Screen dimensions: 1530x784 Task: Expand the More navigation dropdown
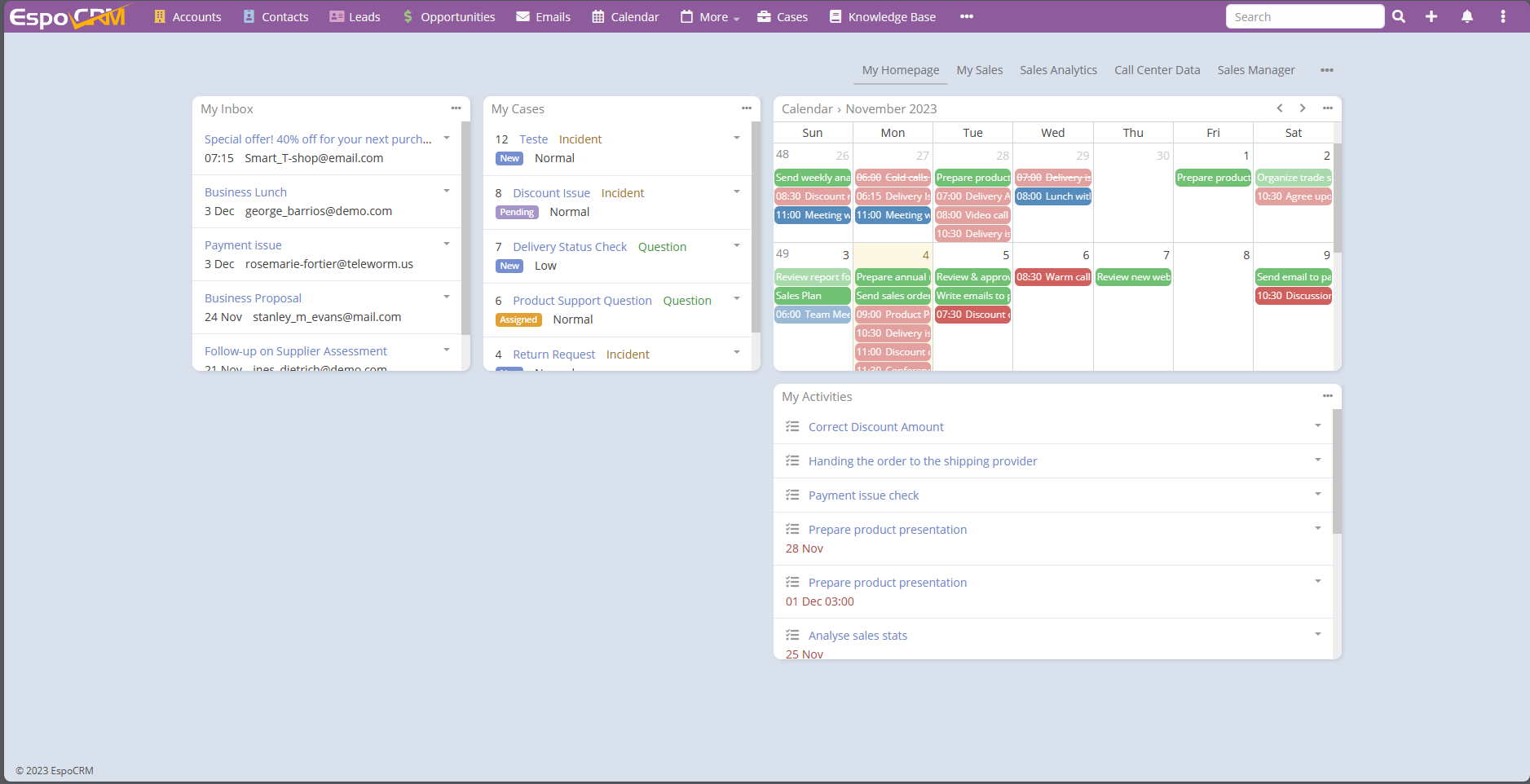pyautogui.click(x=711, y=17)
